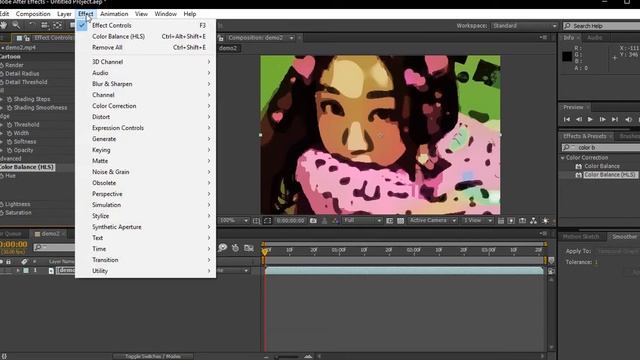Step forward one frame in Preview

[x=602, y=120]
